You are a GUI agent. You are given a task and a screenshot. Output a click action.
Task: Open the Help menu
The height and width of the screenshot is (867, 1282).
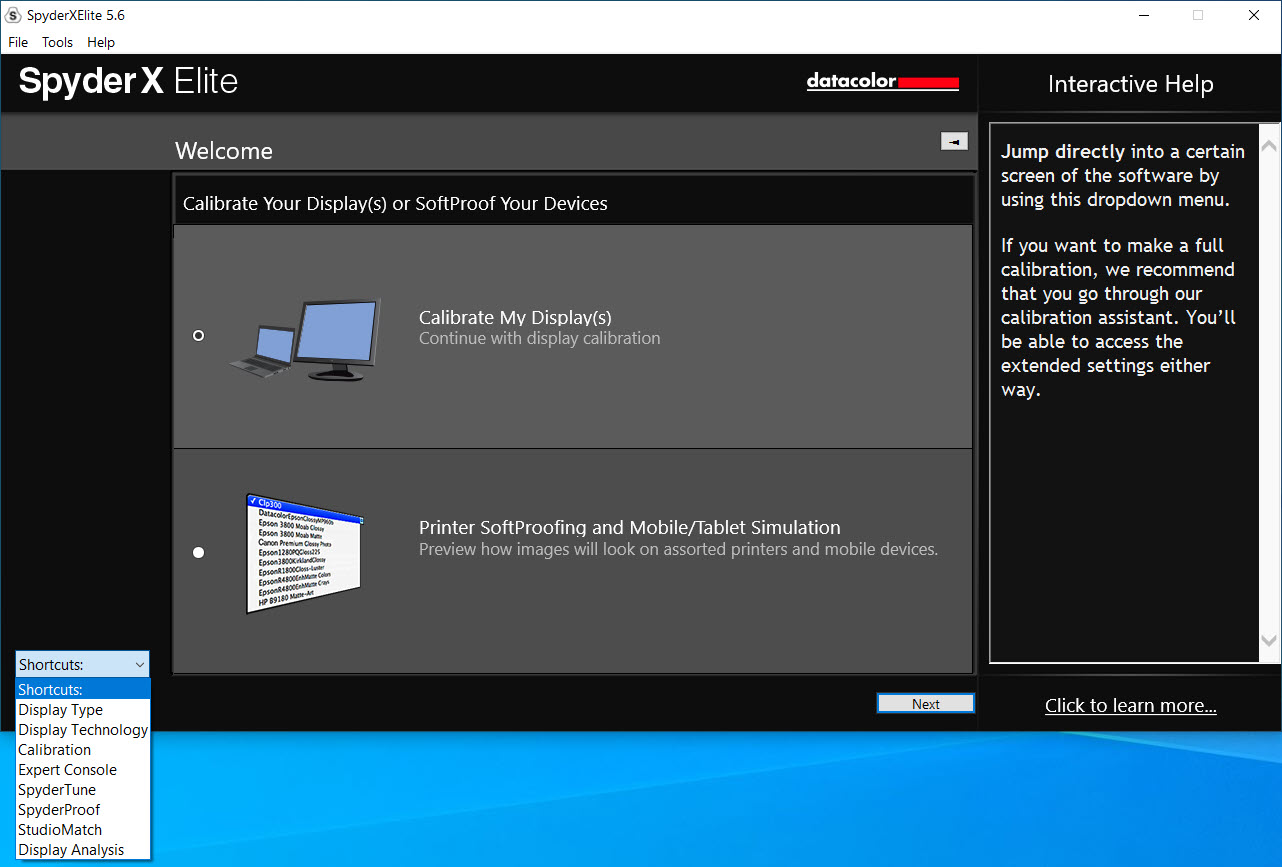[x=101, y=42]
